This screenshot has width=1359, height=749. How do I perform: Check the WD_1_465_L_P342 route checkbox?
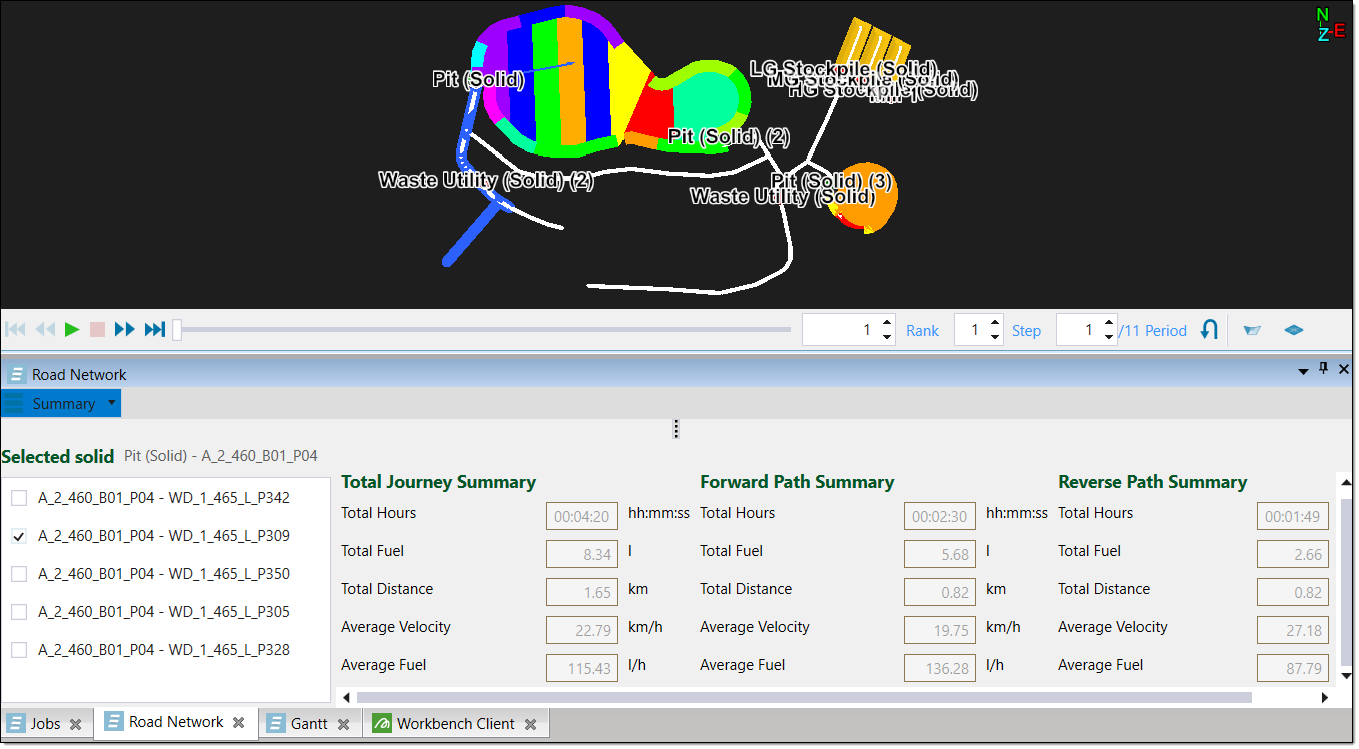click(x=19, y=498)
